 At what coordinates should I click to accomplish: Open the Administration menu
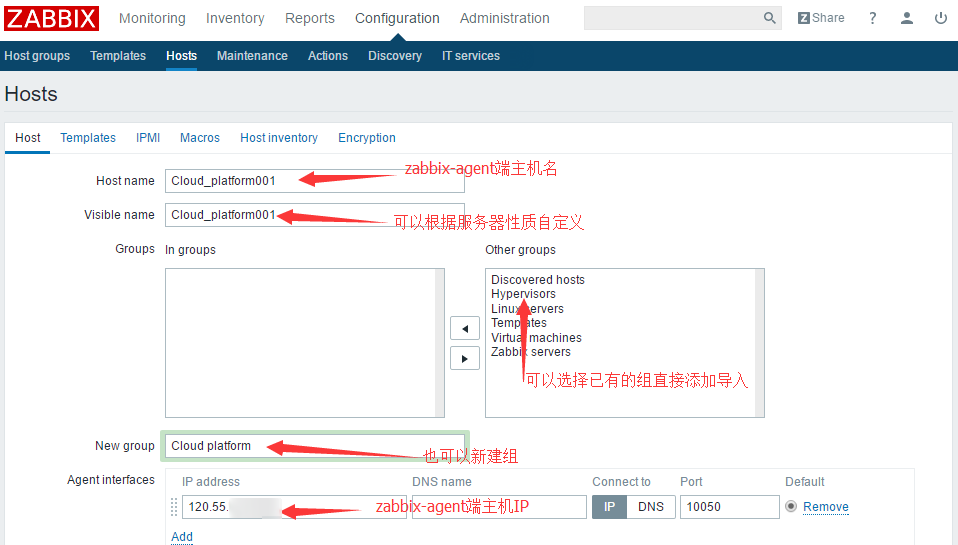(x=505, y=18)
